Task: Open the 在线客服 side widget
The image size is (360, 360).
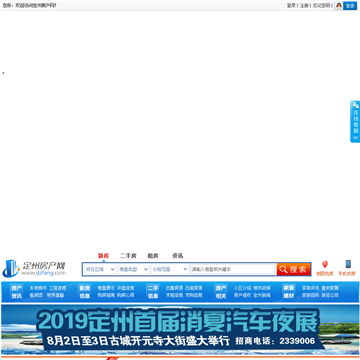Action: [x=355, y=122]
